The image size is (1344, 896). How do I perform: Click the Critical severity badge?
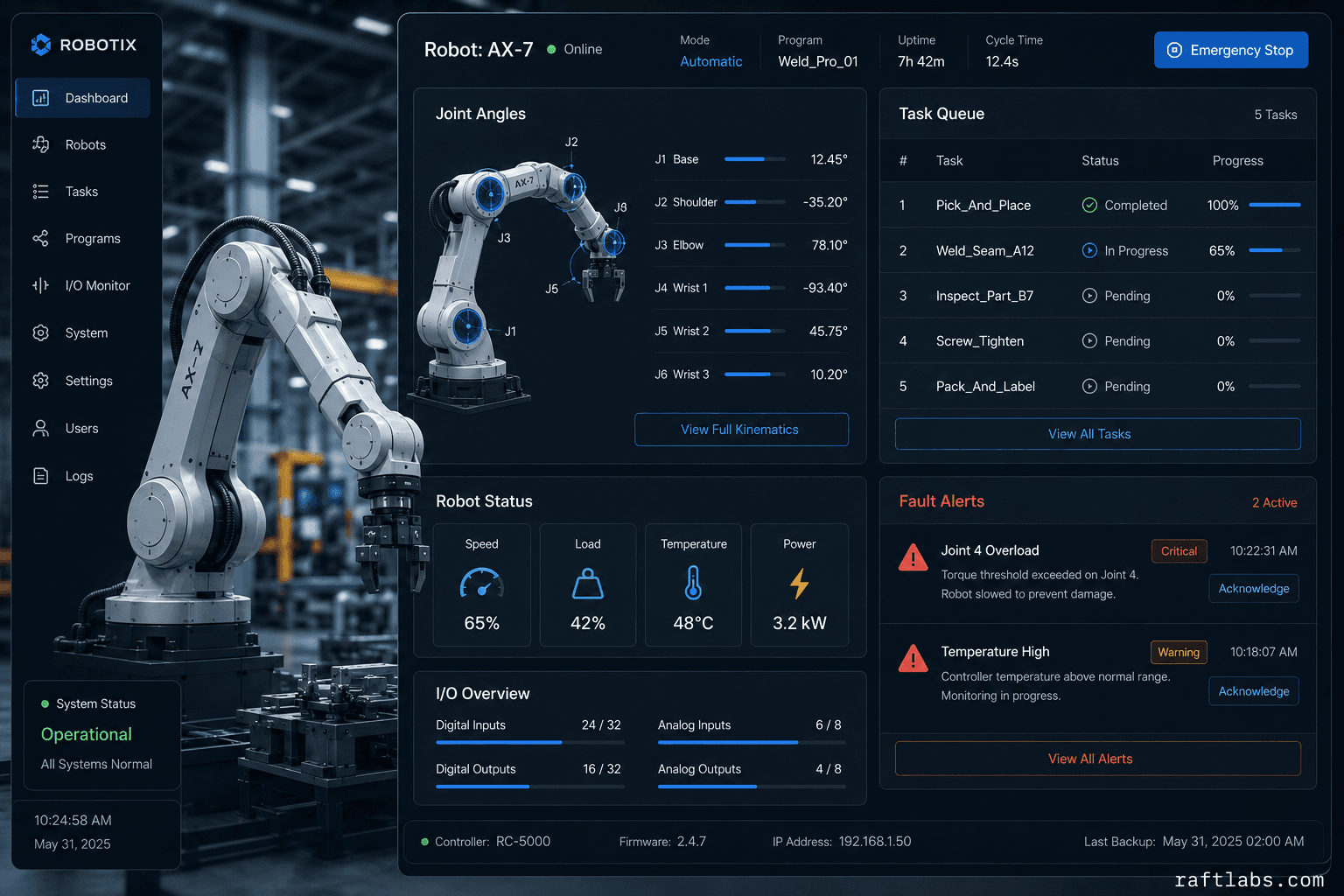point(1179,551)
